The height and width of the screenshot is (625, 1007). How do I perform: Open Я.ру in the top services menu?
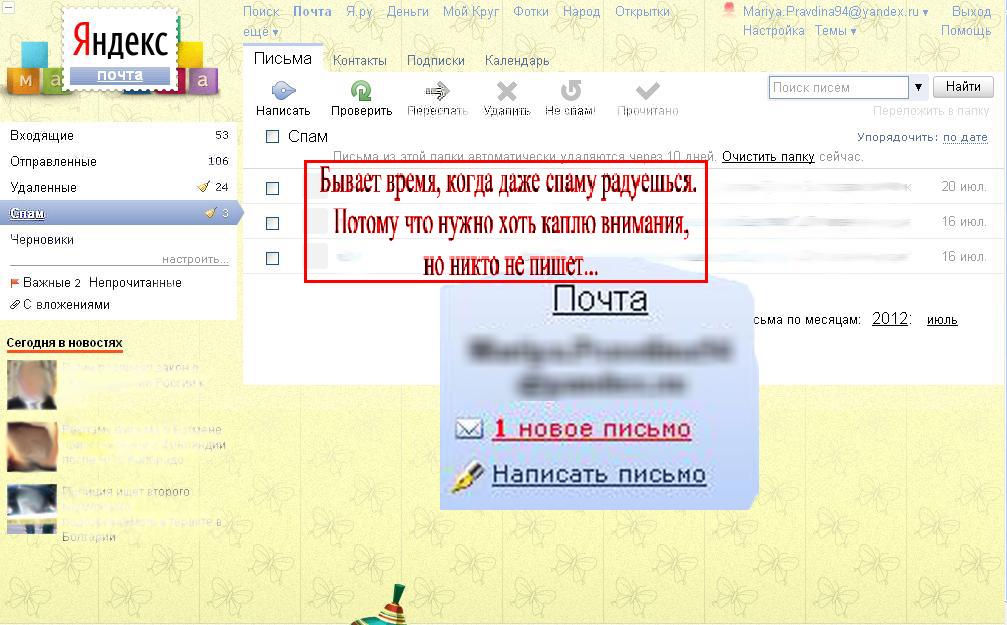coord(359,12)
